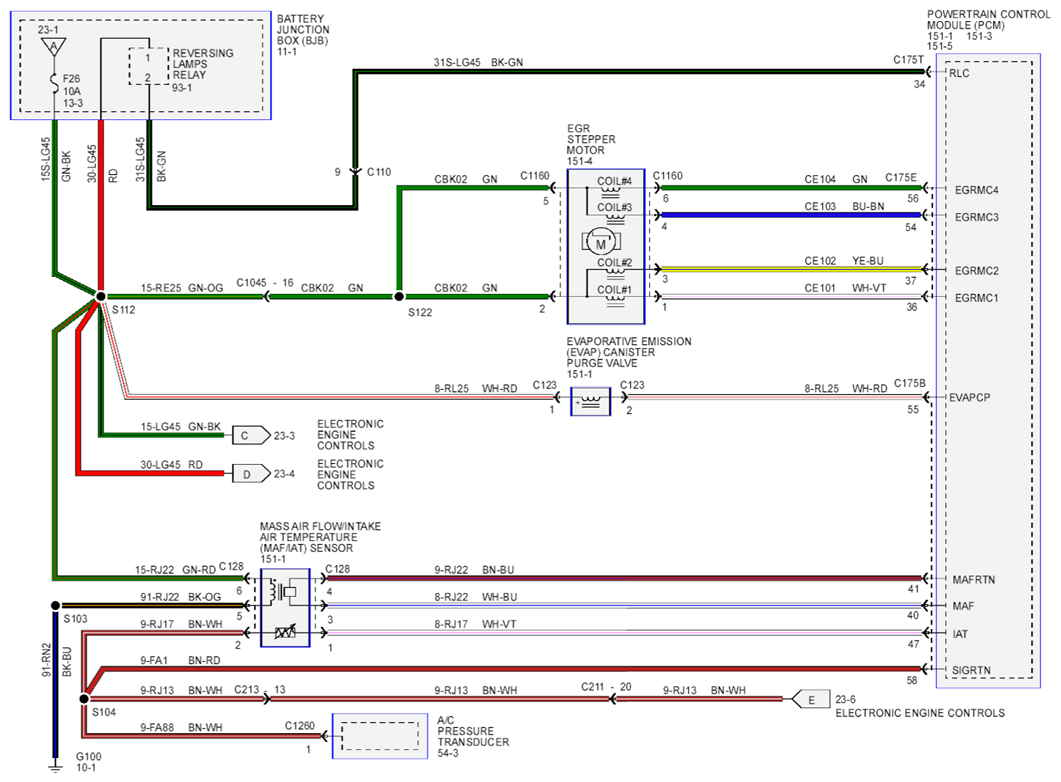Select the EVAPCP pin label
This screenshot has width=1061, height=782.
click(x=969, y=398)
